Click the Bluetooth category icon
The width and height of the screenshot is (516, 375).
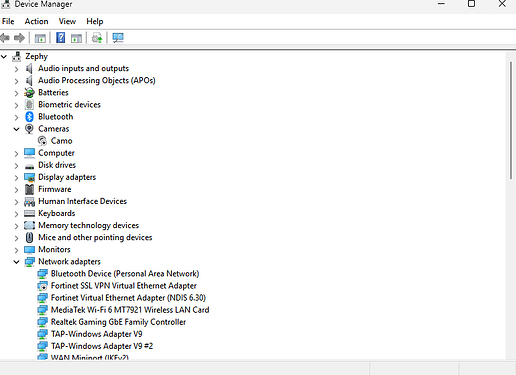click(29, 117)
